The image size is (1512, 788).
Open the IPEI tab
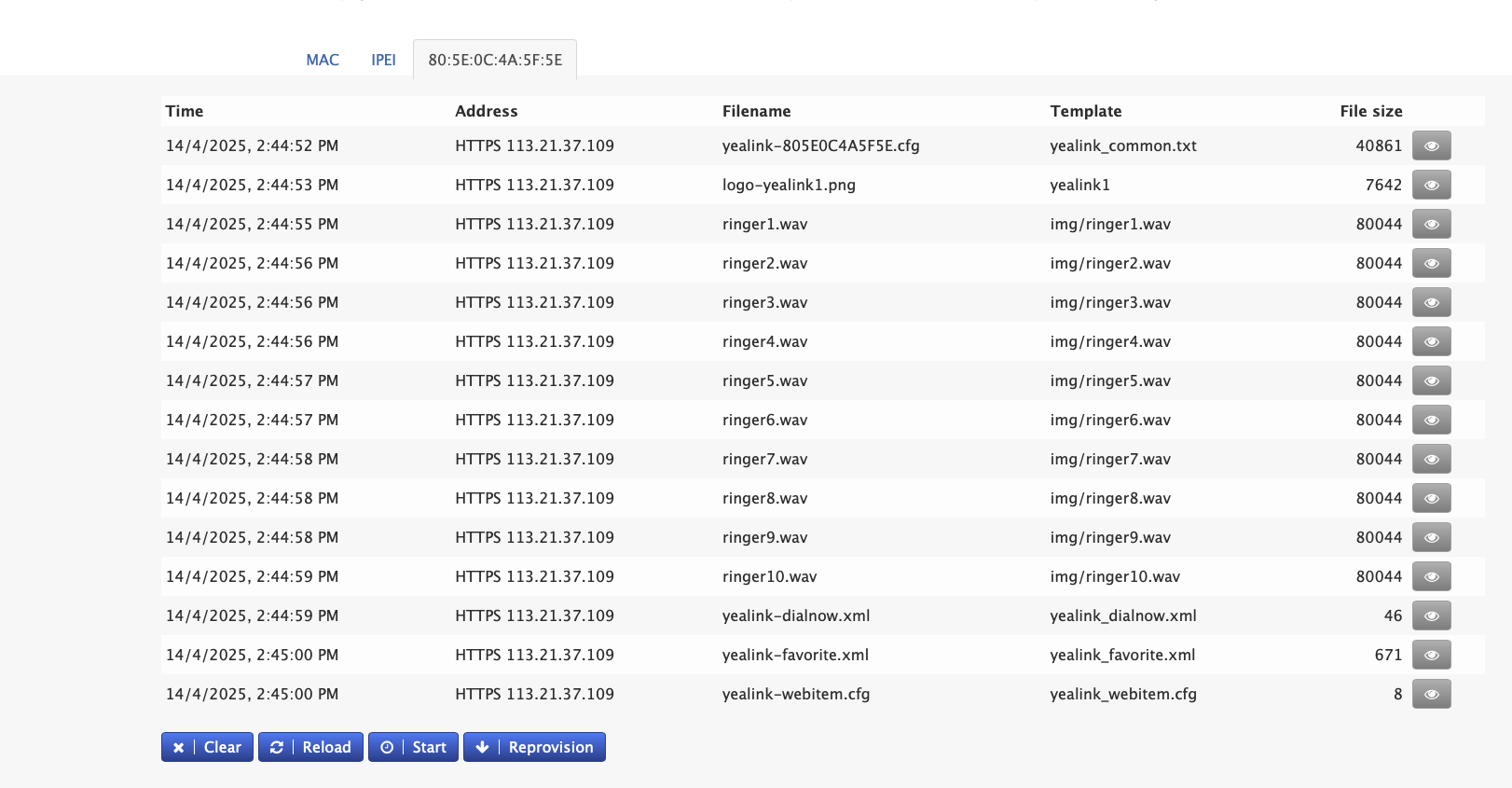coord(383,60)
